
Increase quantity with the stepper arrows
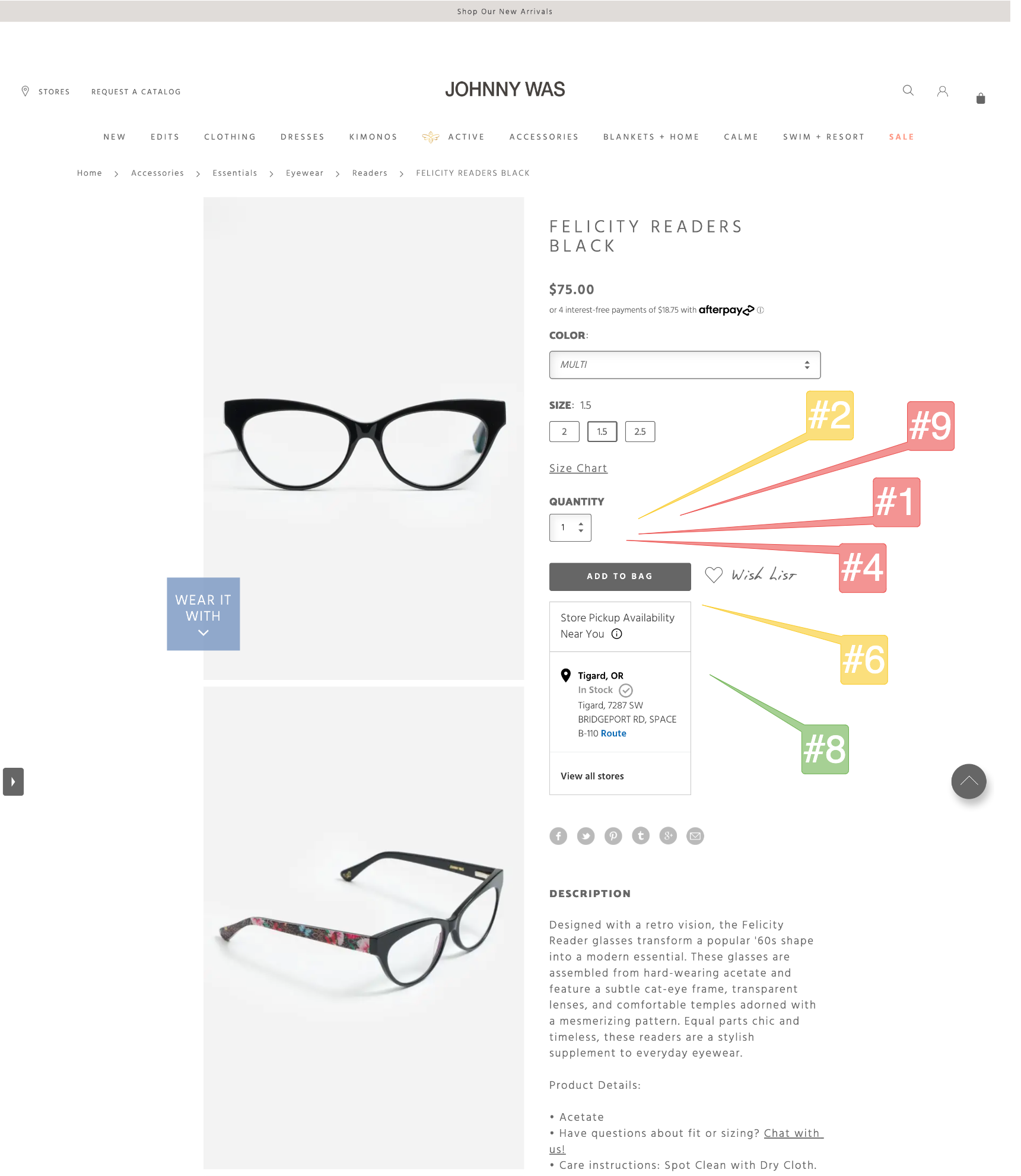581,524
